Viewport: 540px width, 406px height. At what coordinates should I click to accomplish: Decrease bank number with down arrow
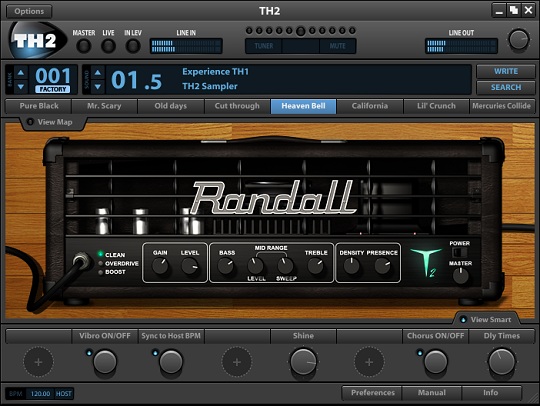click(x=21, y=86)
